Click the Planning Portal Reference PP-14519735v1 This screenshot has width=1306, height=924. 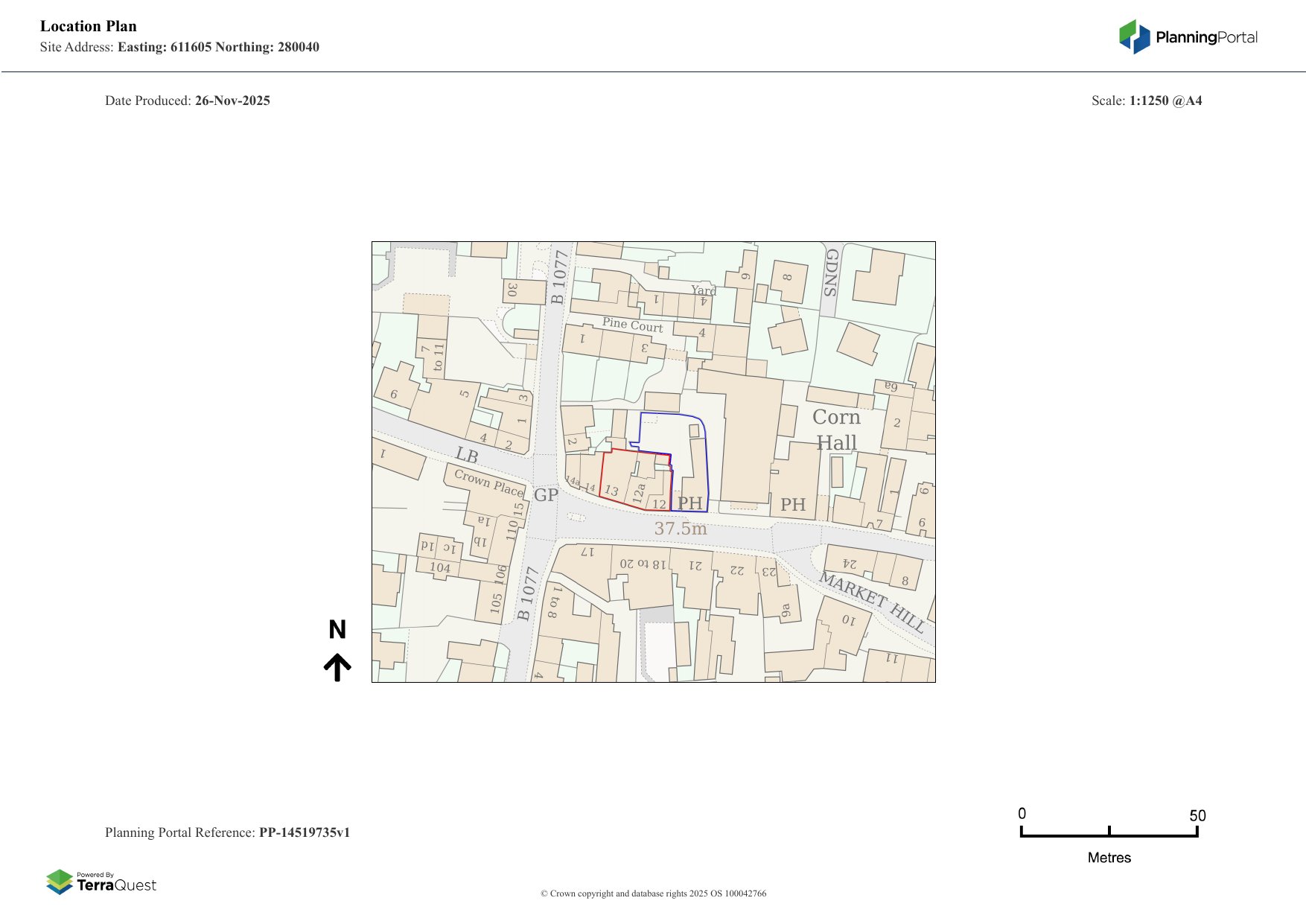(227, 832)
